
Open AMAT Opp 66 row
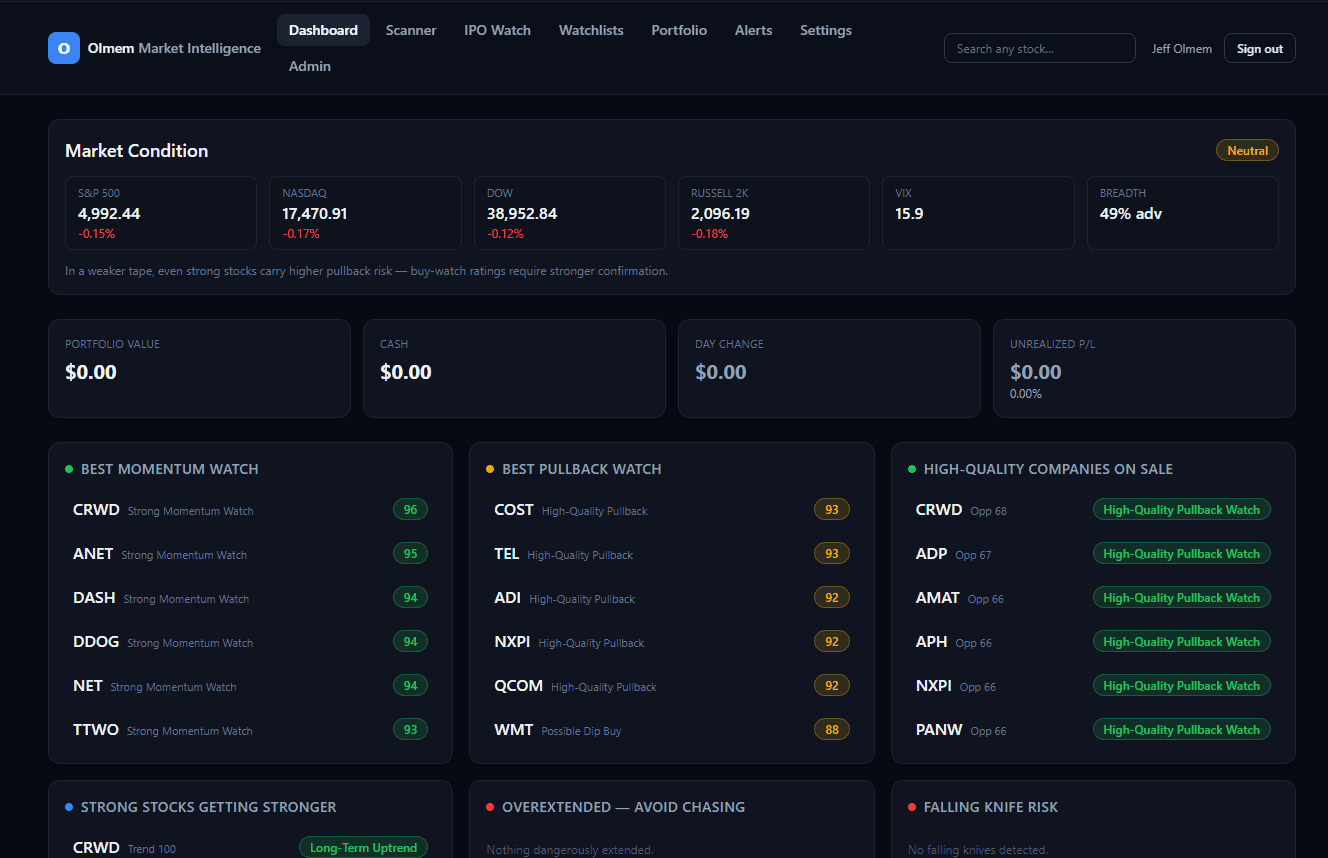(x=1093, y=598)
